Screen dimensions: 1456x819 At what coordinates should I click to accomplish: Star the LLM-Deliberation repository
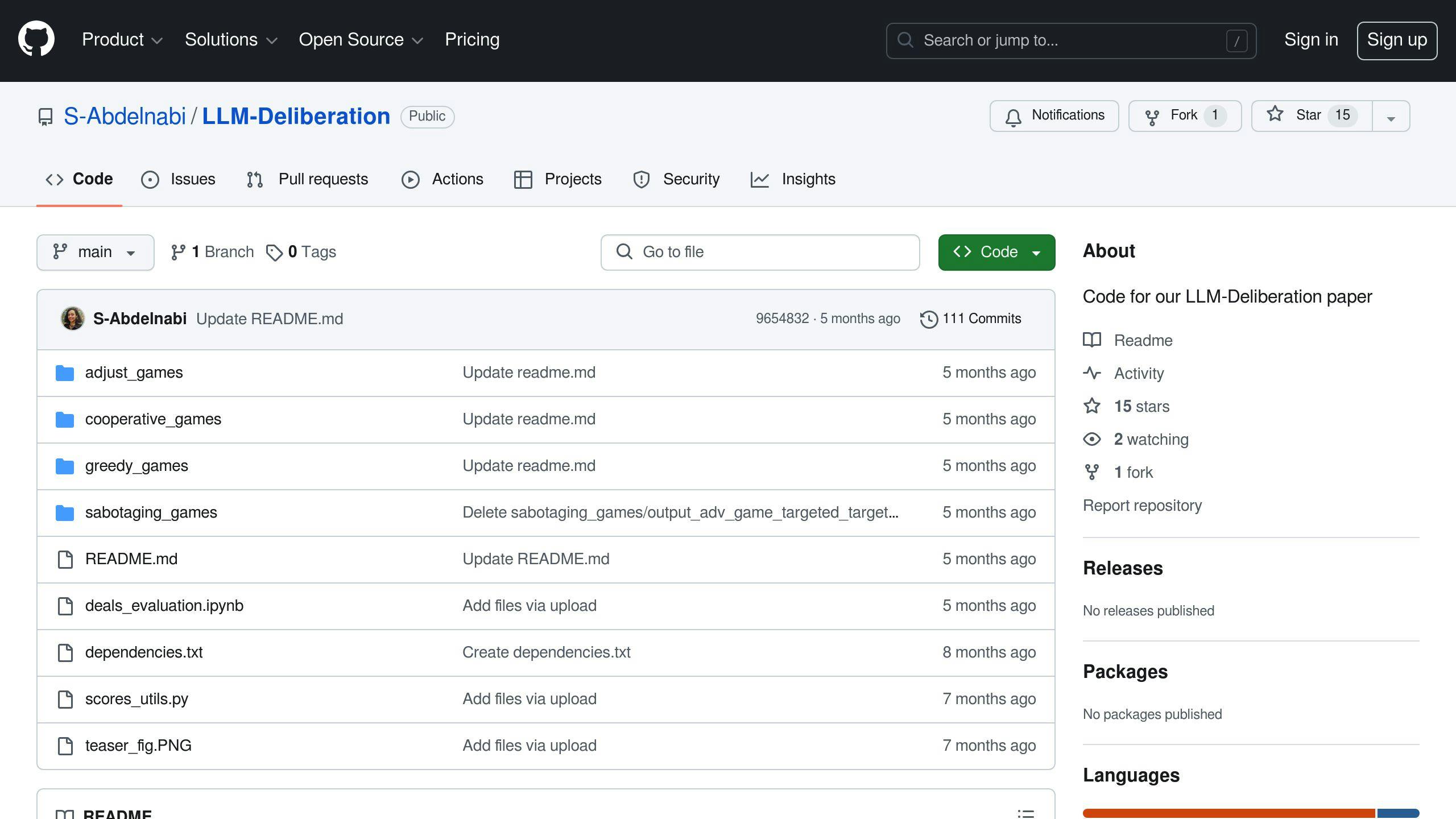[1312, 116]
